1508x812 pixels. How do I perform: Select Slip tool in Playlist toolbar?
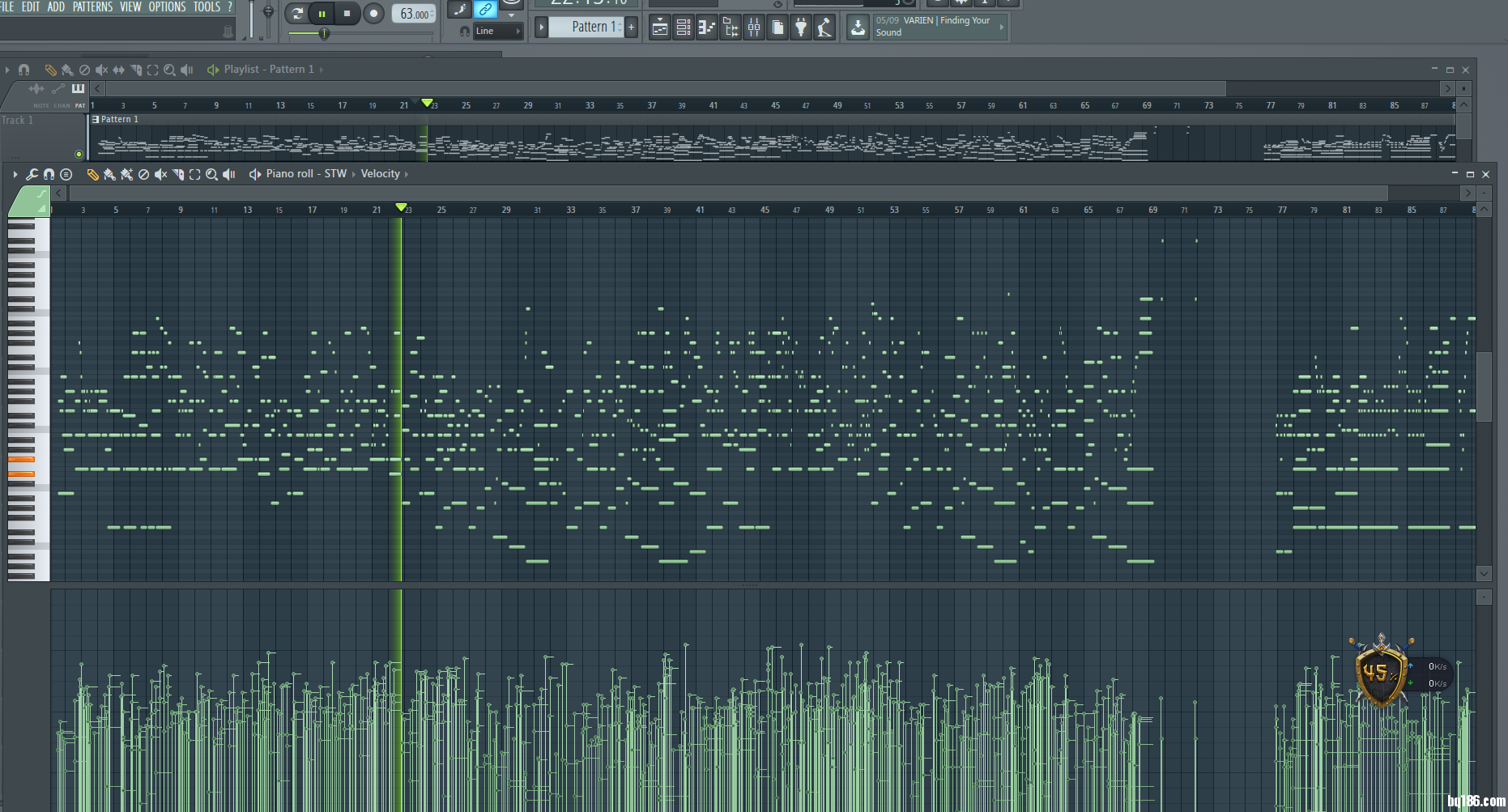[x=118, y=70]
